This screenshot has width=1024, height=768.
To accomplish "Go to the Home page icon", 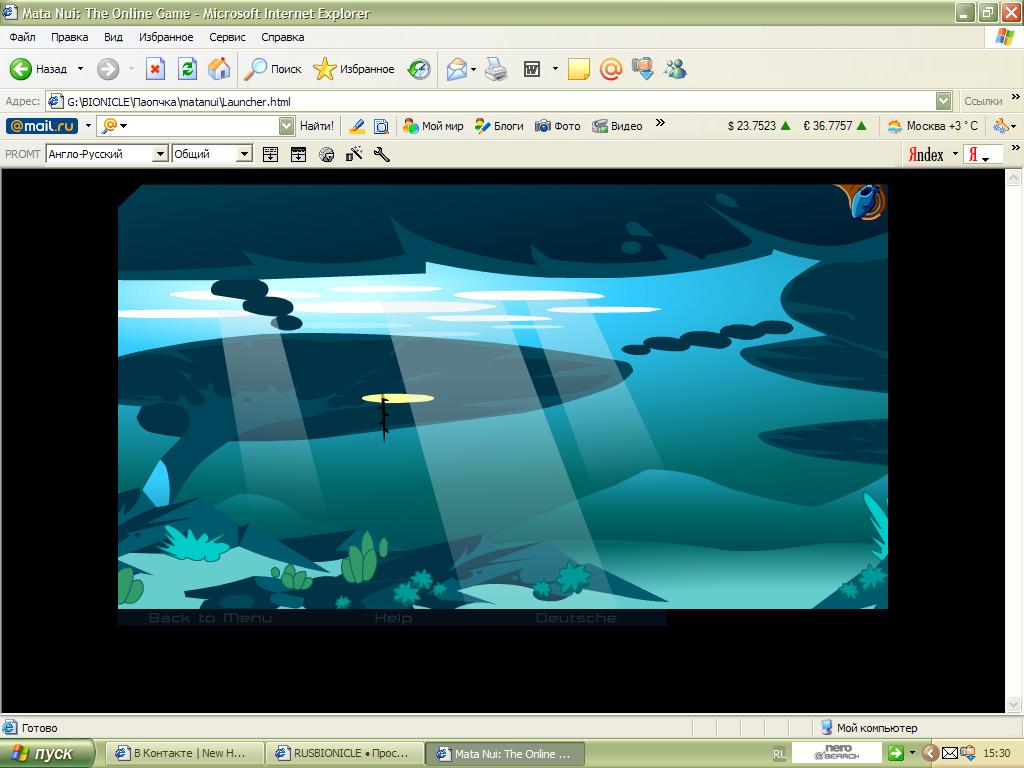I will coord(219,69).
